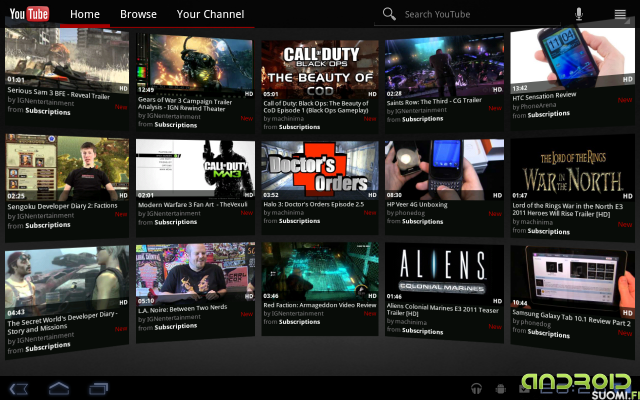The image size is (640, 400).
Task: Select title 'Lord of the Rings War in the North'
Action: coord(568,210)
